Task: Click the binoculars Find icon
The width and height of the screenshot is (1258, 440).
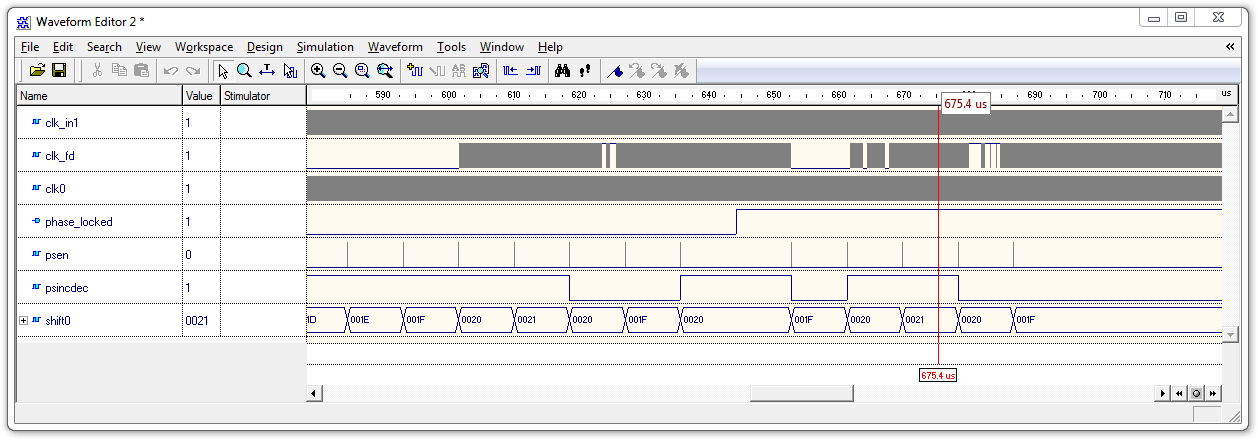Action: tap(562, 71)
